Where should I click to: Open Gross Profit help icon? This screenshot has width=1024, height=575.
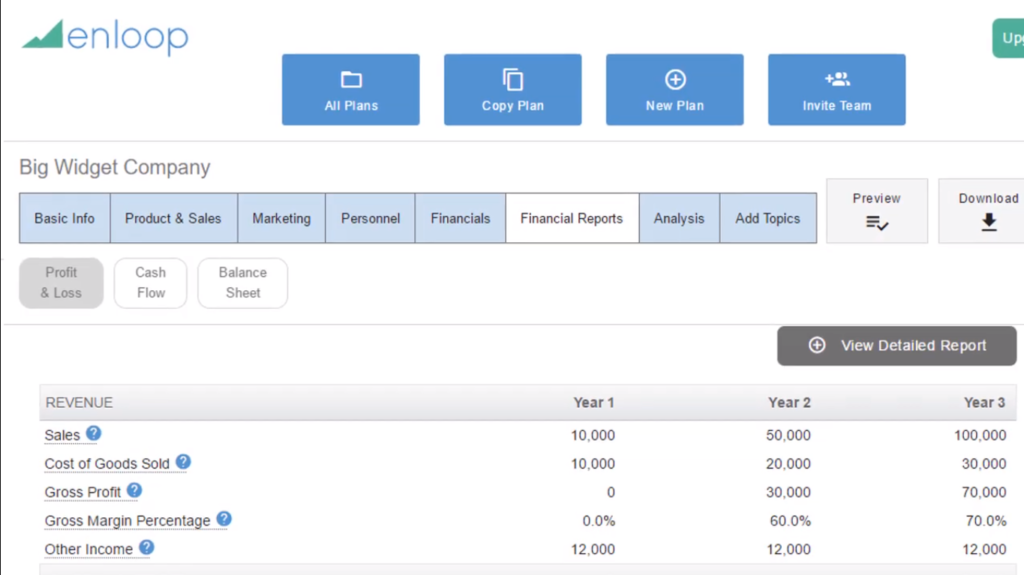coord(134,491)
